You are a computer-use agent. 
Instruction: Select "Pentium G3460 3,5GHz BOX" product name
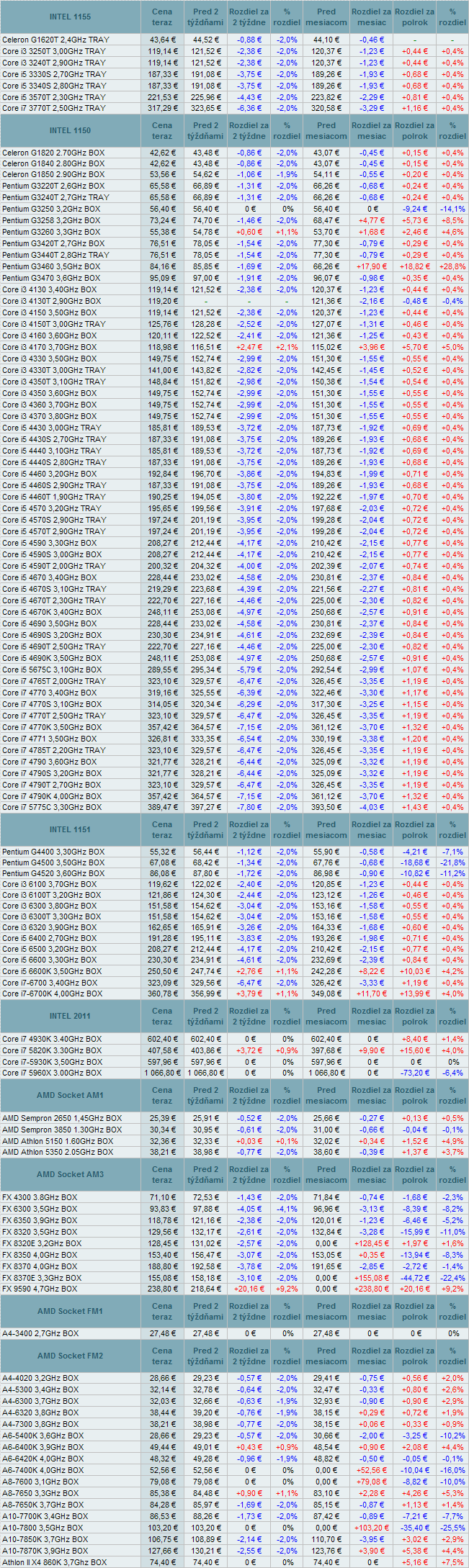coord(51,266)
